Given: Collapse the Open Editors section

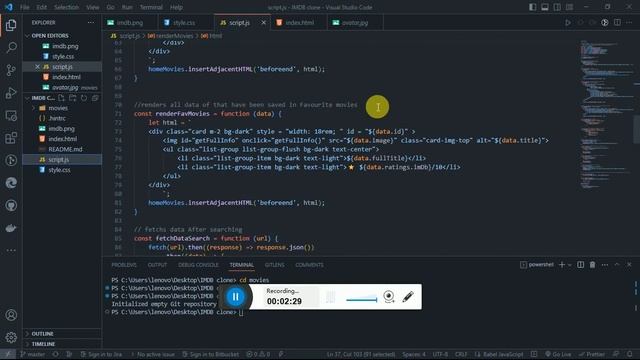Looking at the screenshot, I should [x=27, y=36].
